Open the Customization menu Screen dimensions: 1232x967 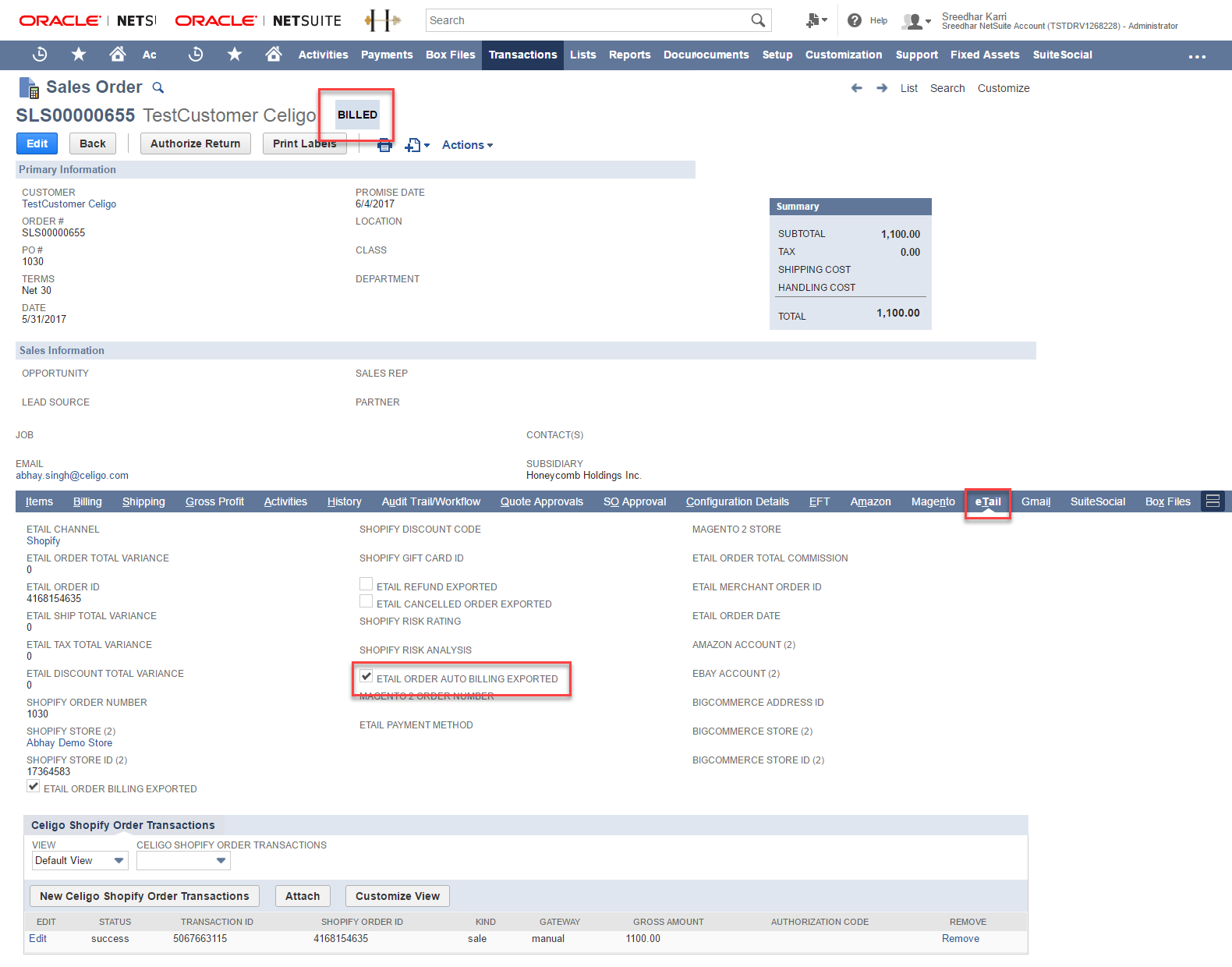tap(844, 55)
